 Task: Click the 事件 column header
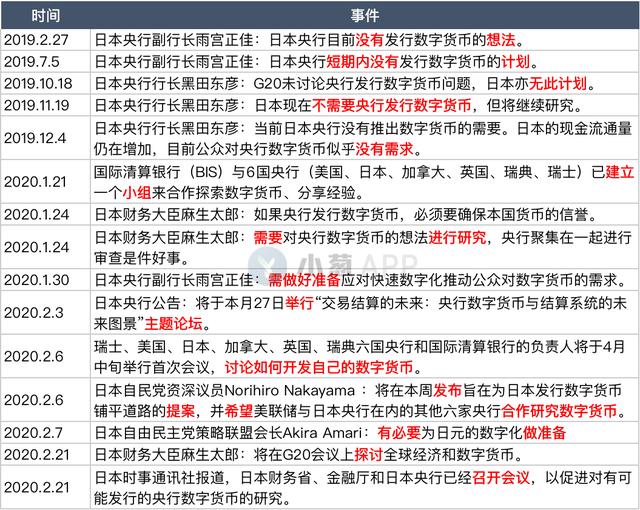point(365,16)
